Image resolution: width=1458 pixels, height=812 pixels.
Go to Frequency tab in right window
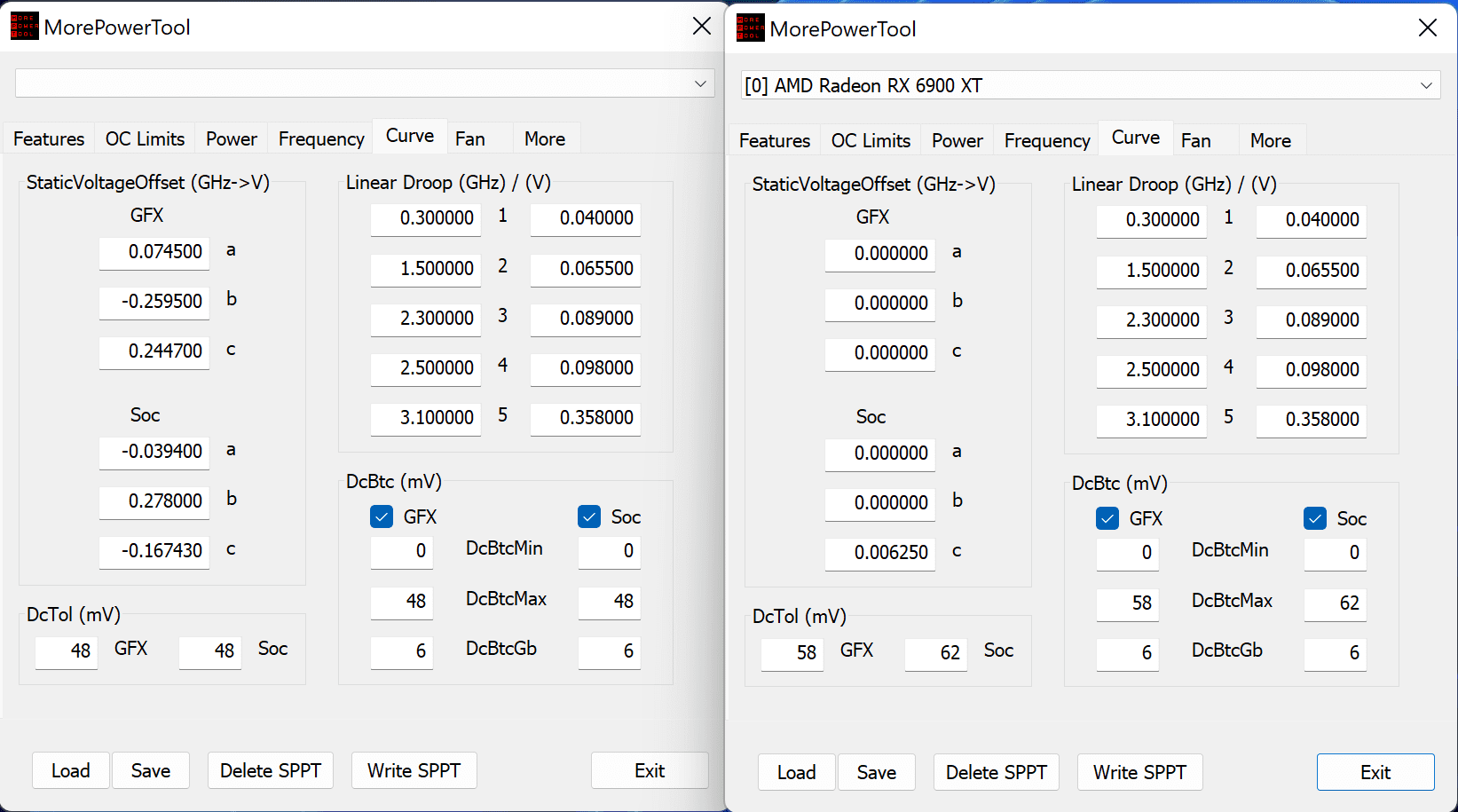1047,140
